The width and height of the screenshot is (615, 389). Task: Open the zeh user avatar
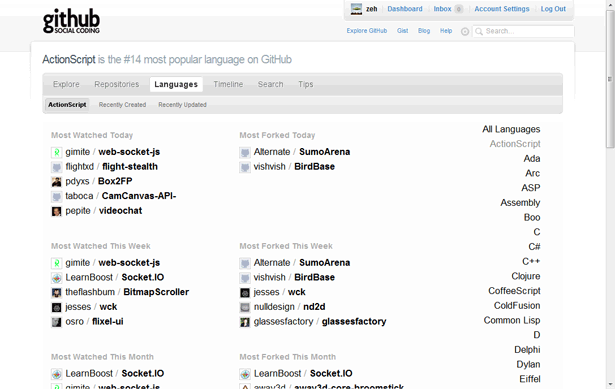click(x=356, y=9)
